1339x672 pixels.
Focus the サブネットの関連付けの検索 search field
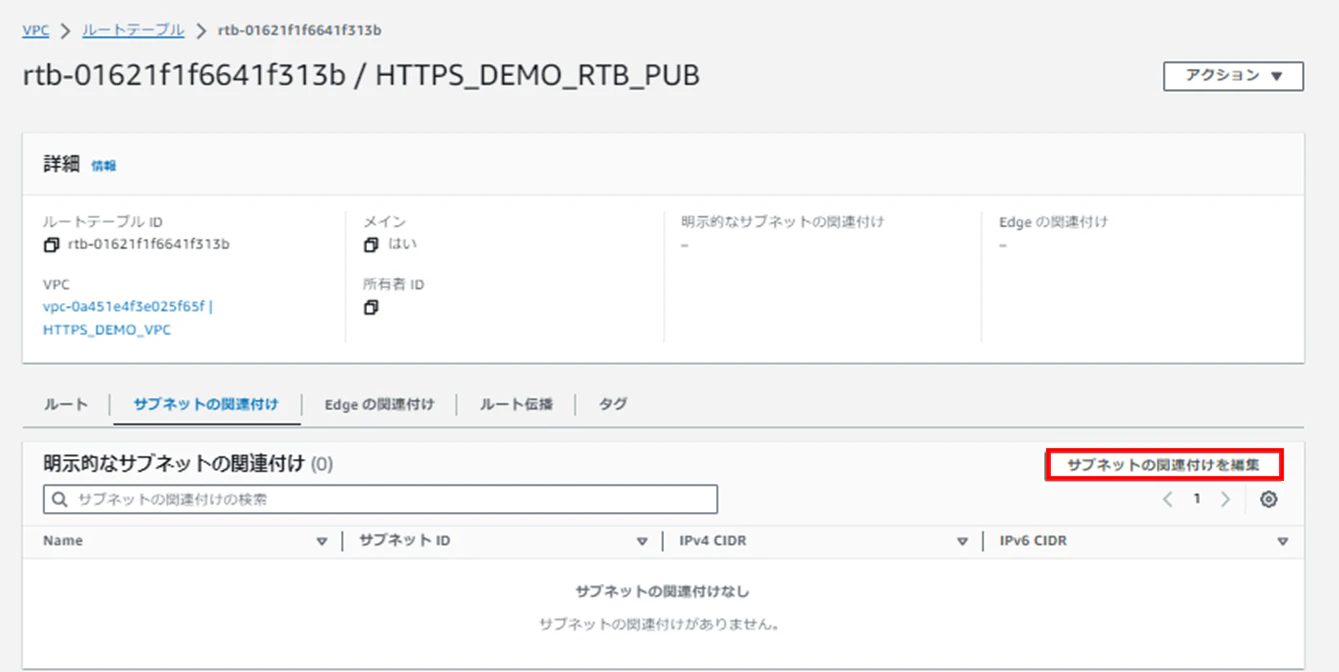380,499
